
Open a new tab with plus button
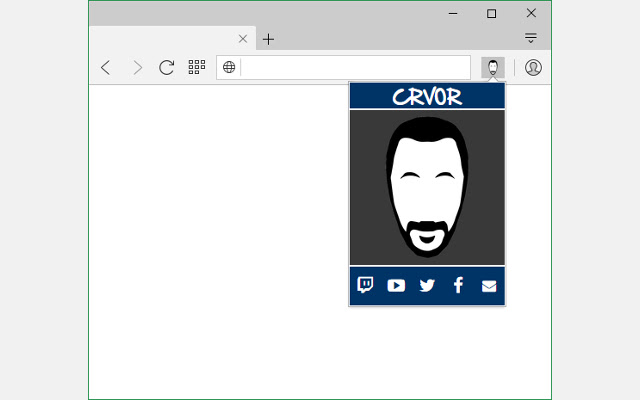(x=268, y=39)
